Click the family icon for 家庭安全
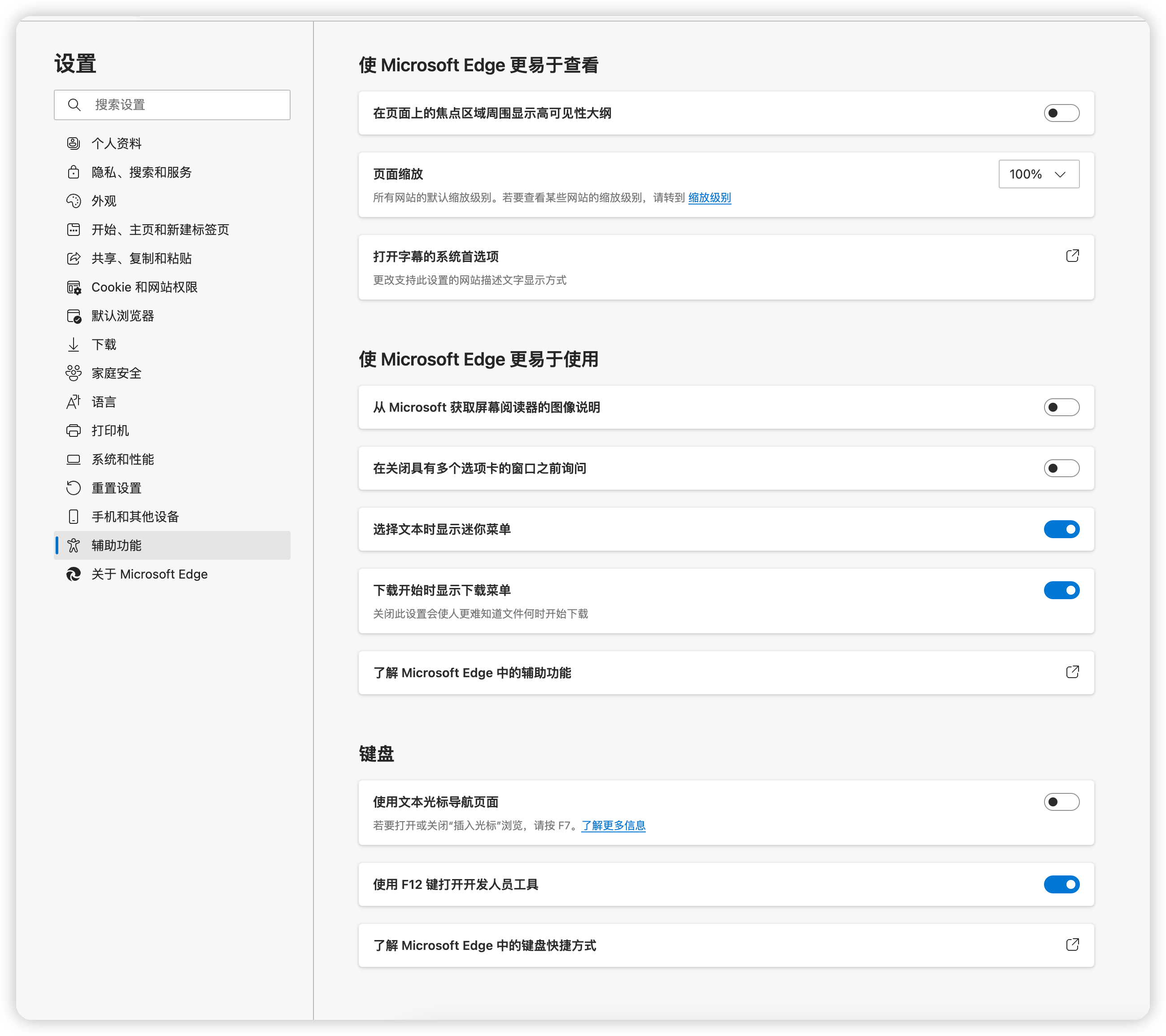This screenshot has height=1036, width=1166. (x=74, y=373)
